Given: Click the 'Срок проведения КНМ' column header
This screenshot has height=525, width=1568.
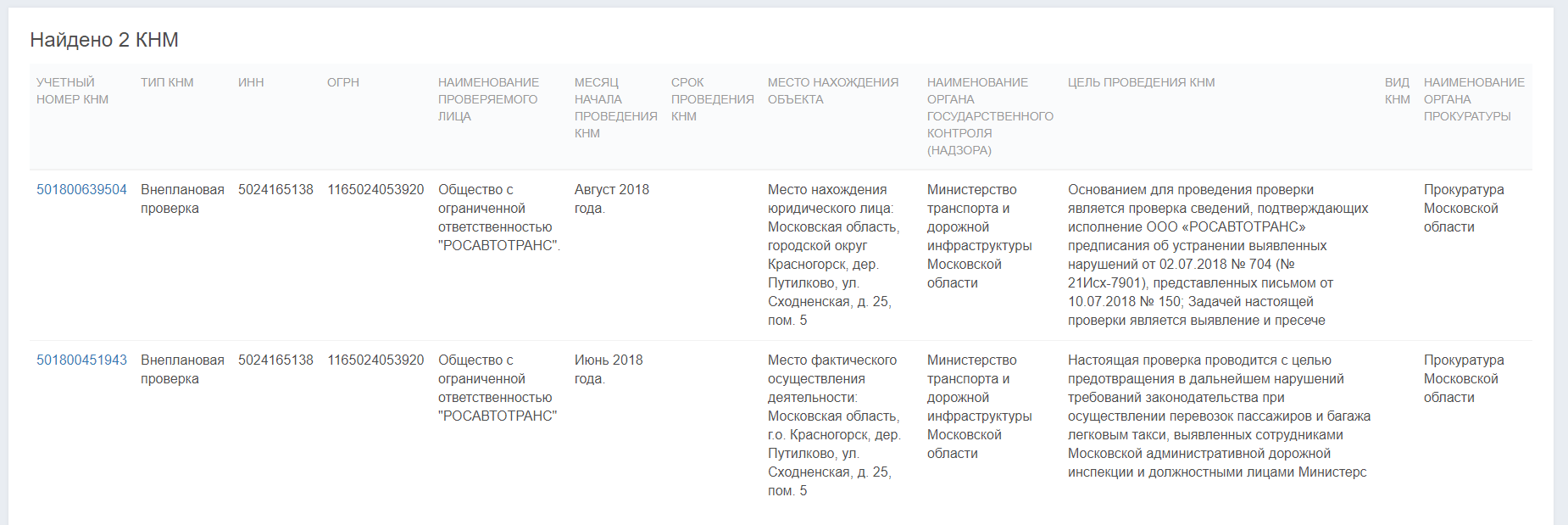Looking at the screenshot, I should pyautogui.click(x=713, y=99).
